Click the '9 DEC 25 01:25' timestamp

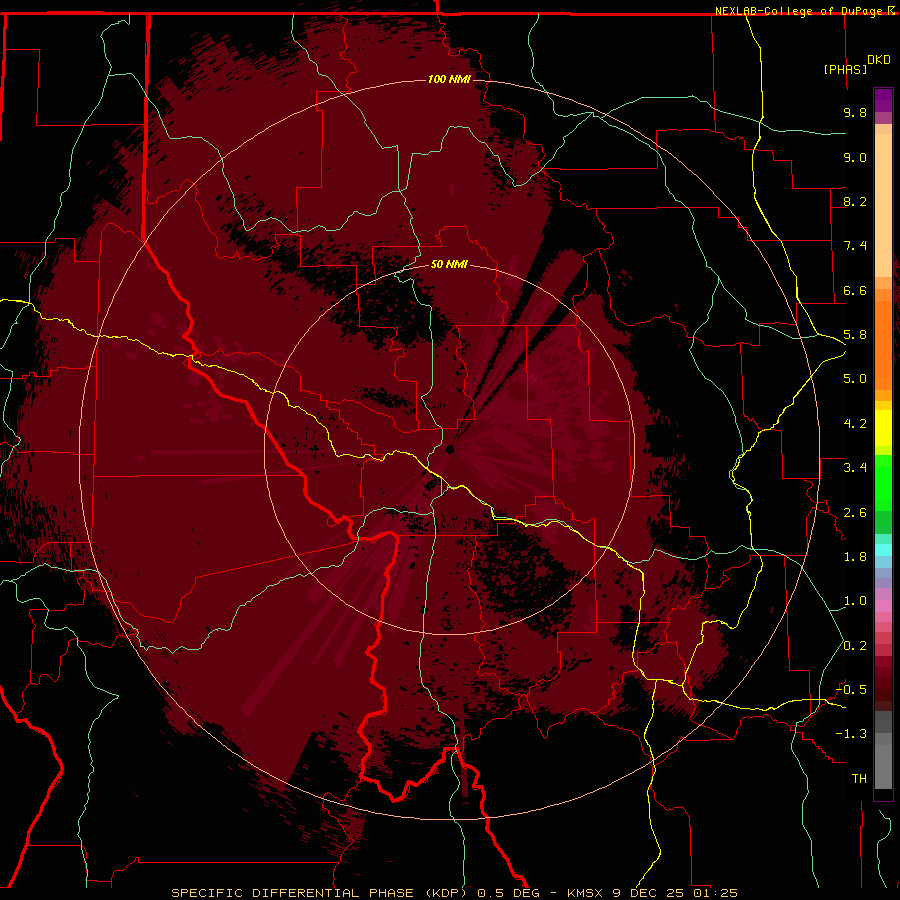pyautogui.click(x=674, y=893)
